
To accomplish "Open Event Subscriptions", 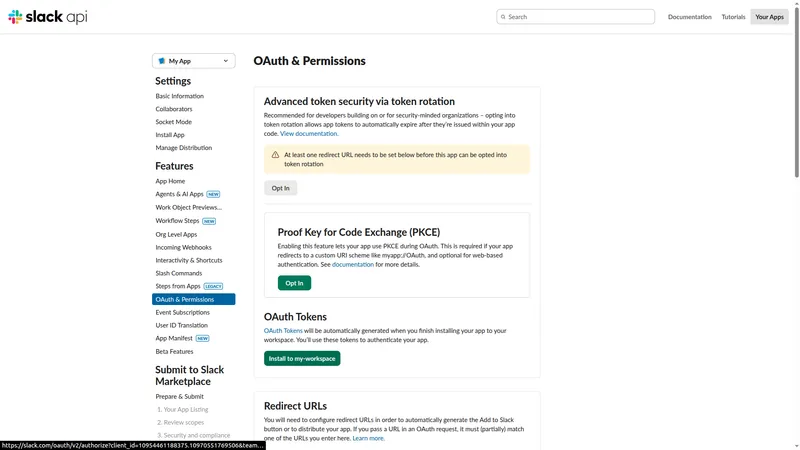I will point(183,312).
